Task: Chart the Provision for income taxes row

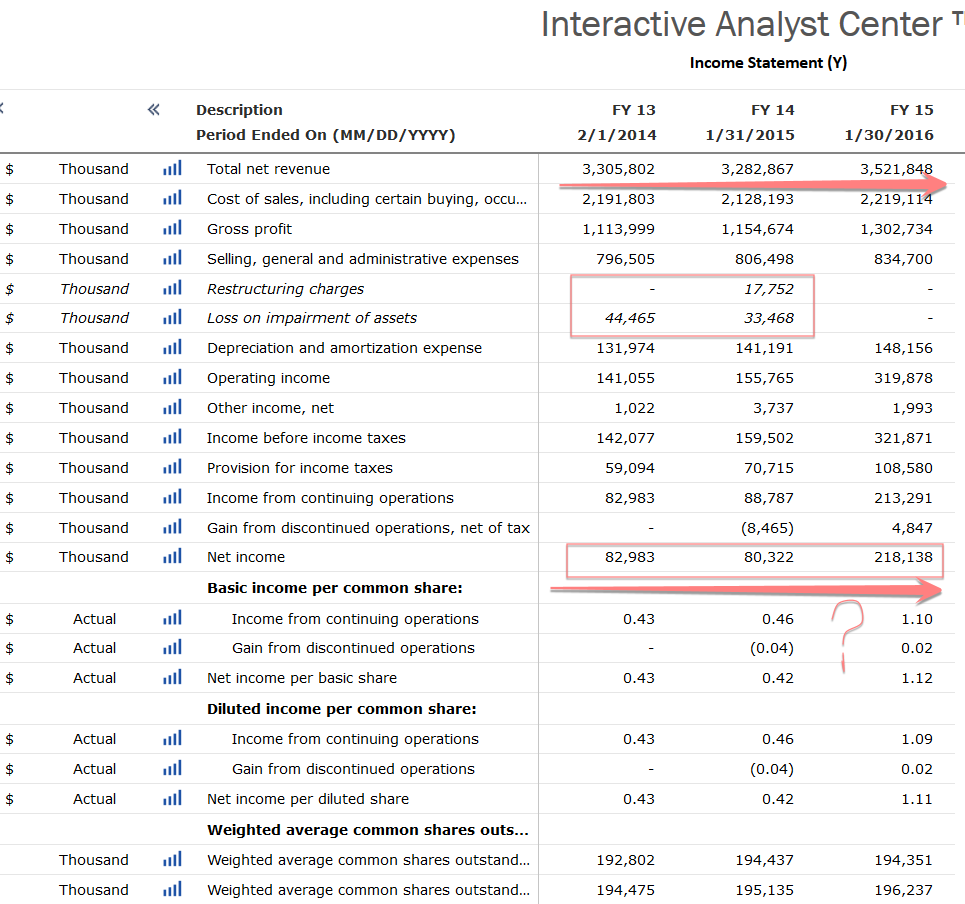Action: [172, 468]
